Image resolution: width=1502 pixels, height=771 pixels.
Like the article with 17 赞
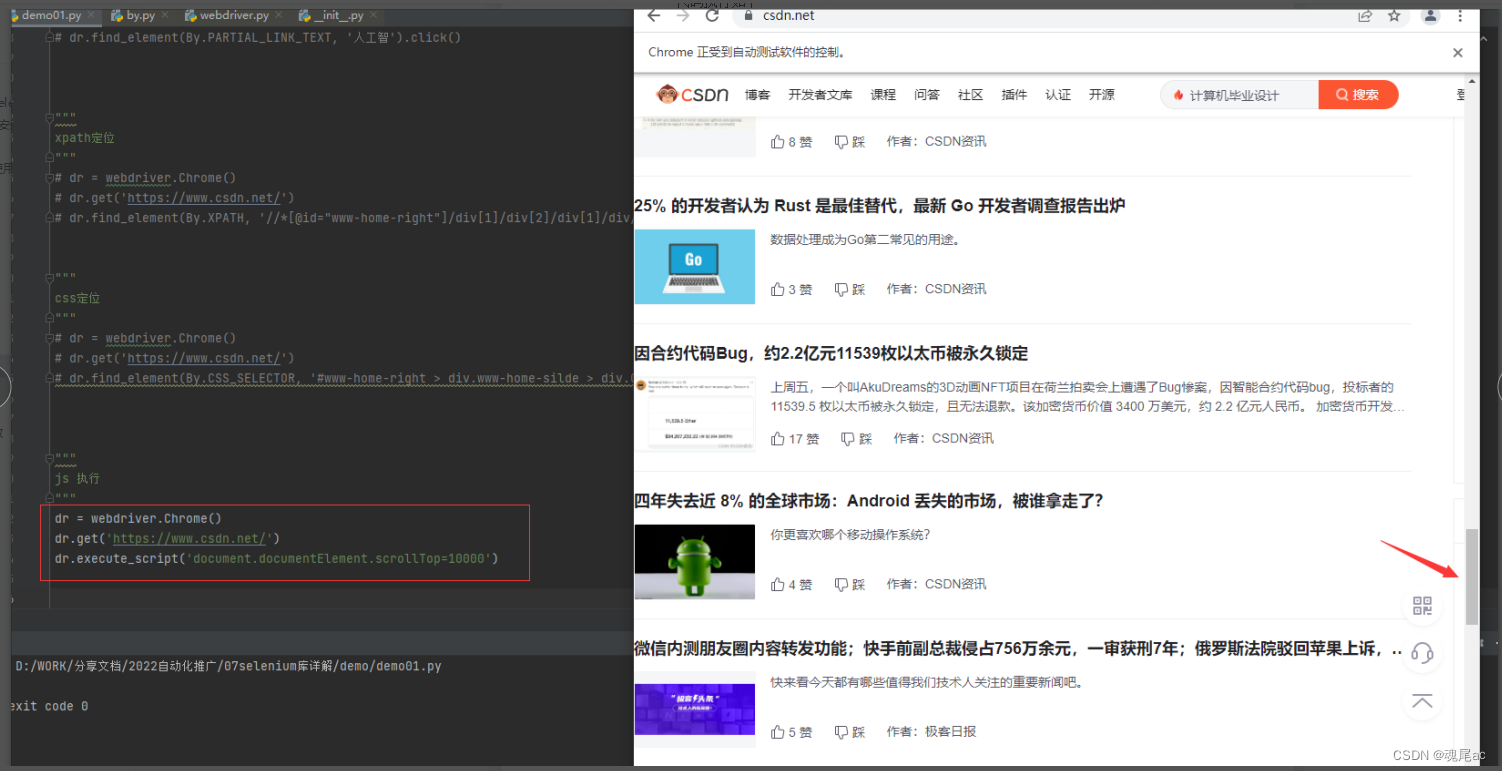(x=795, y=439)
